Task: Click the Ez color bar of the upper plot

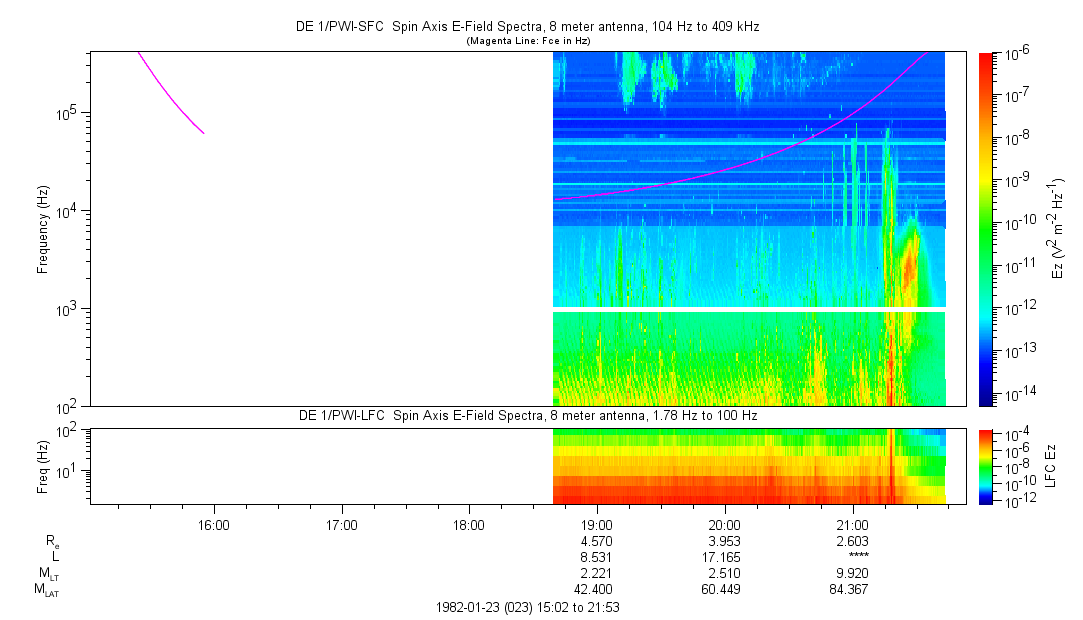Action: pyautogui.click(x=987, y=228)
